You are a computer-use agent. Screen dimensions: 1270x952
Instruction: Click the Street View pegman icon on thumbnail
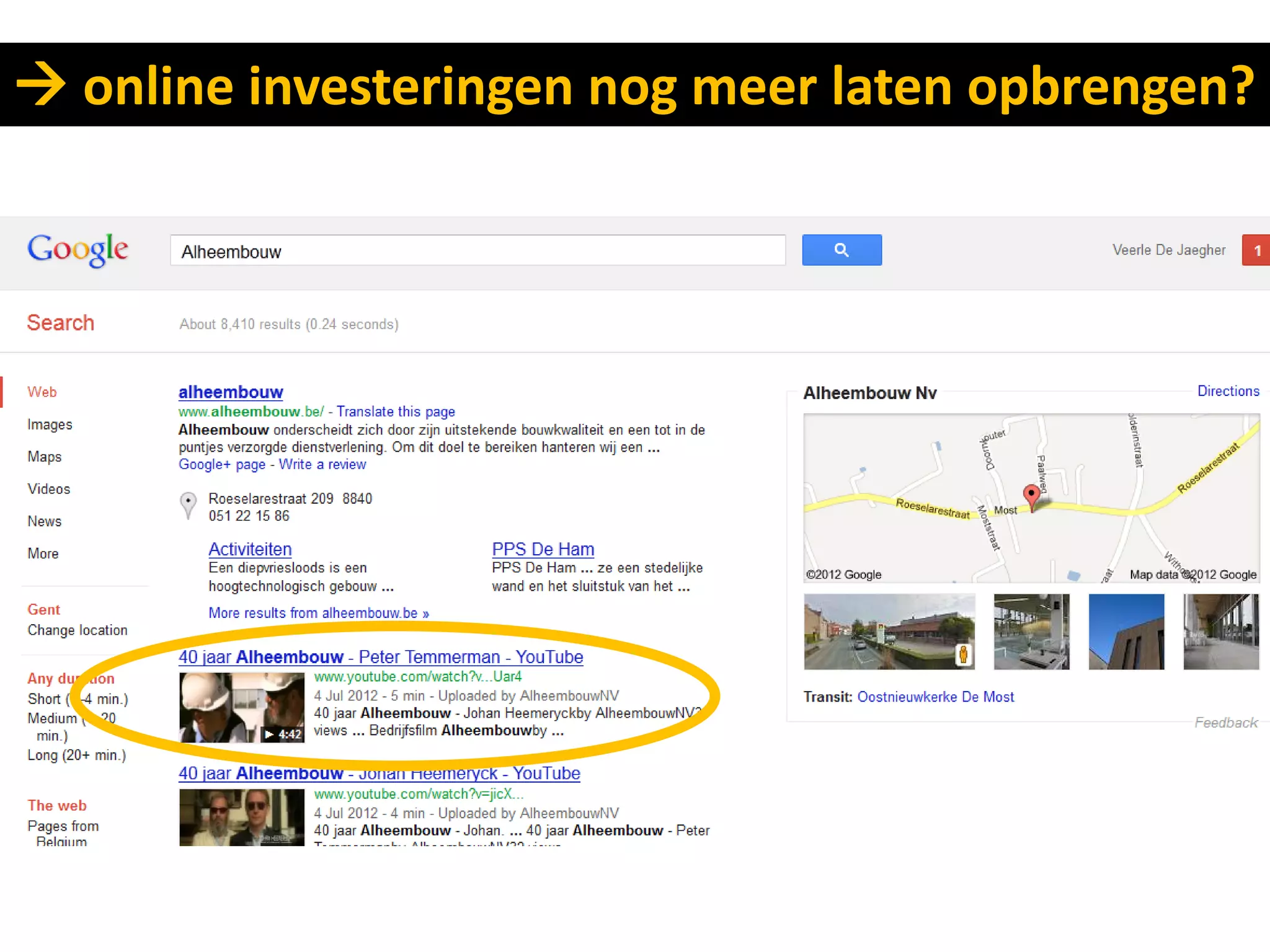(963, 654)
